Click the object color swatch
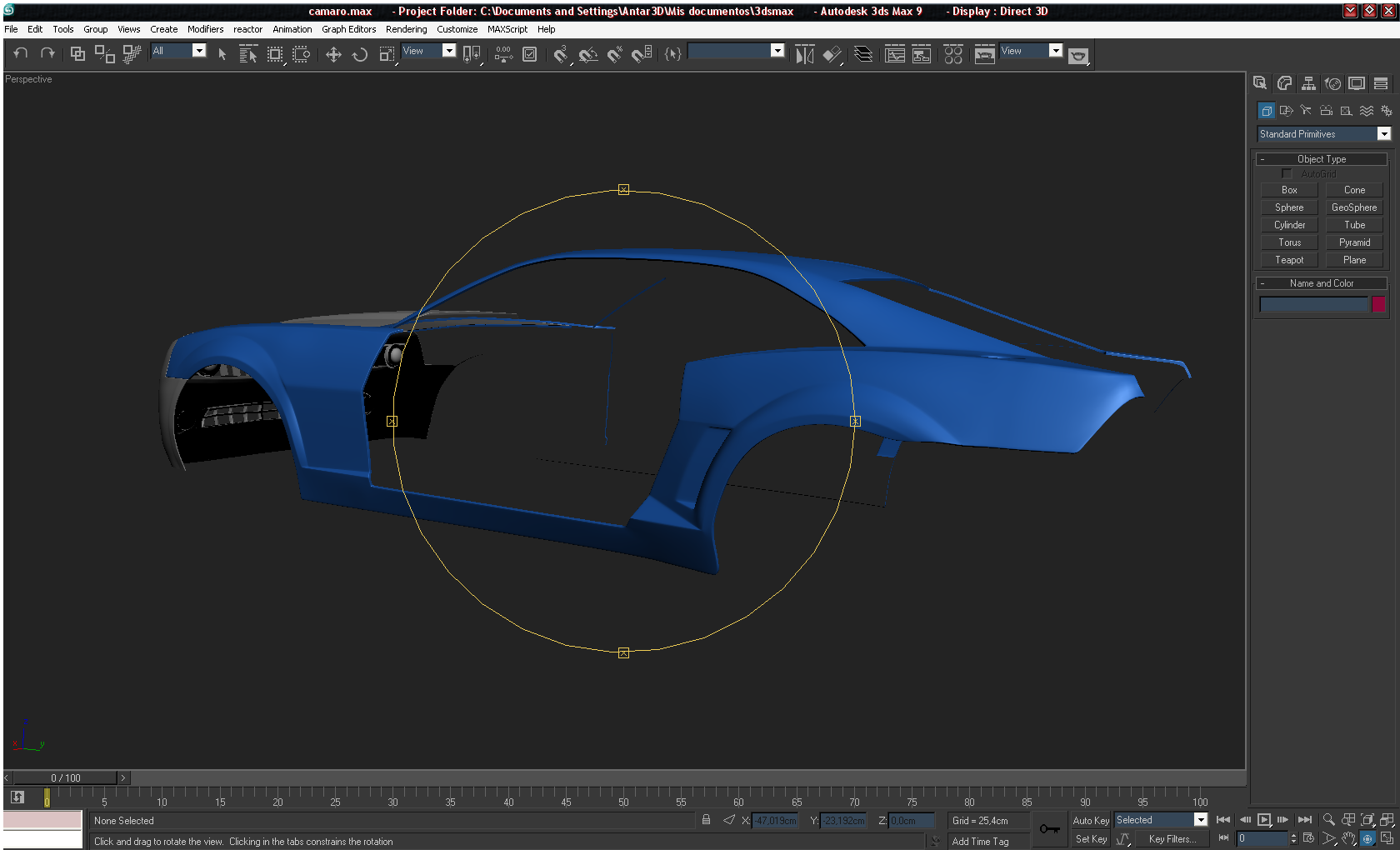 1378,304
